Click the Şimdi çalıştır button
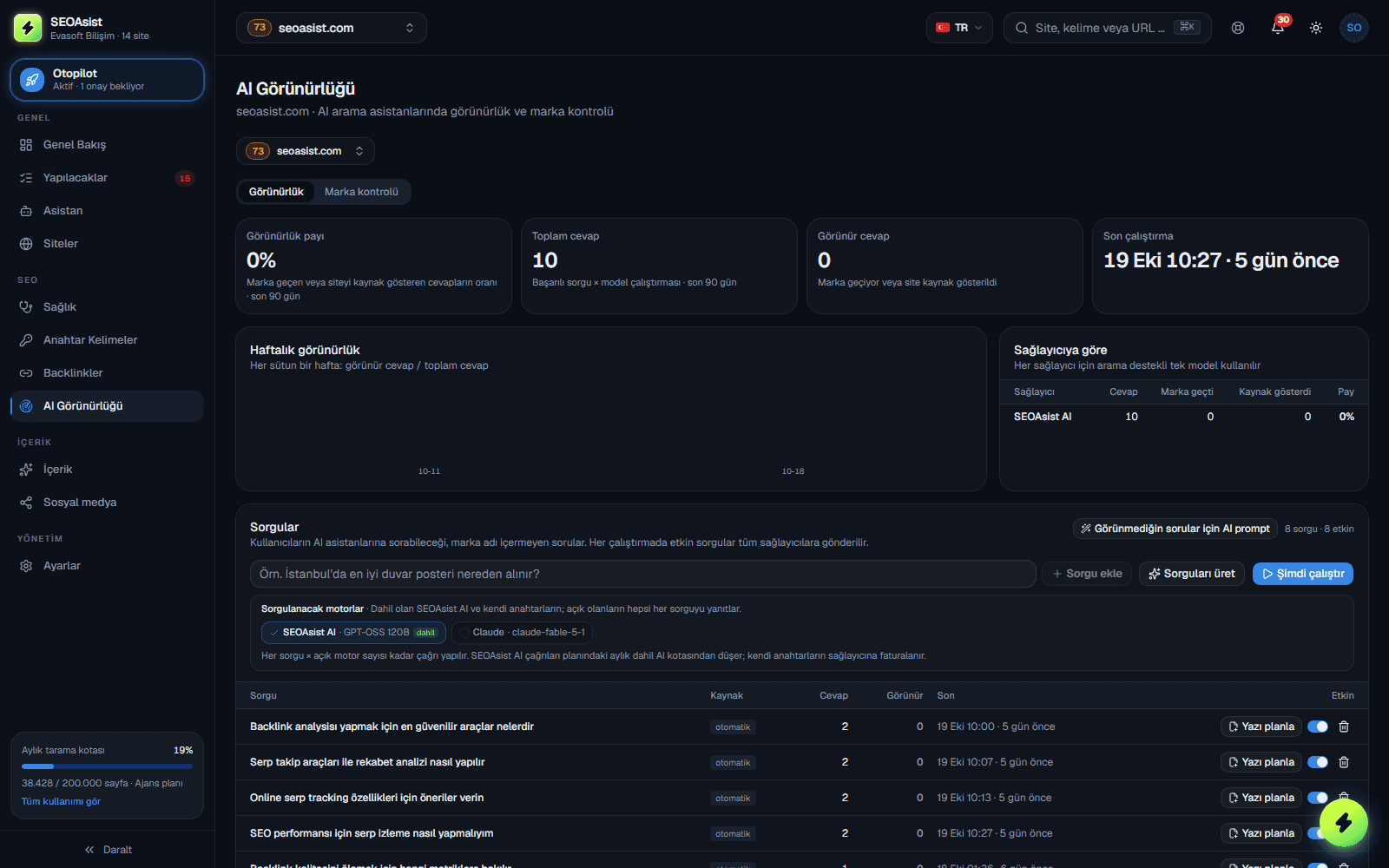Viewport: 1389px width, 868px height. [x=1303, y=574]
